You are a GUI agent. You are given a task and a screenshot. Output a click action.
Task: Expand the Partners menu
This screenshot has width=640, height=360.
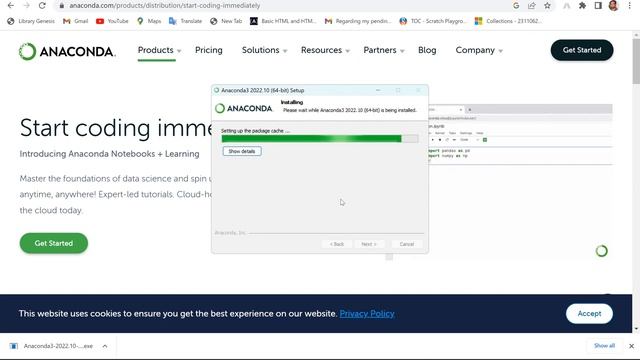(384, 50)
